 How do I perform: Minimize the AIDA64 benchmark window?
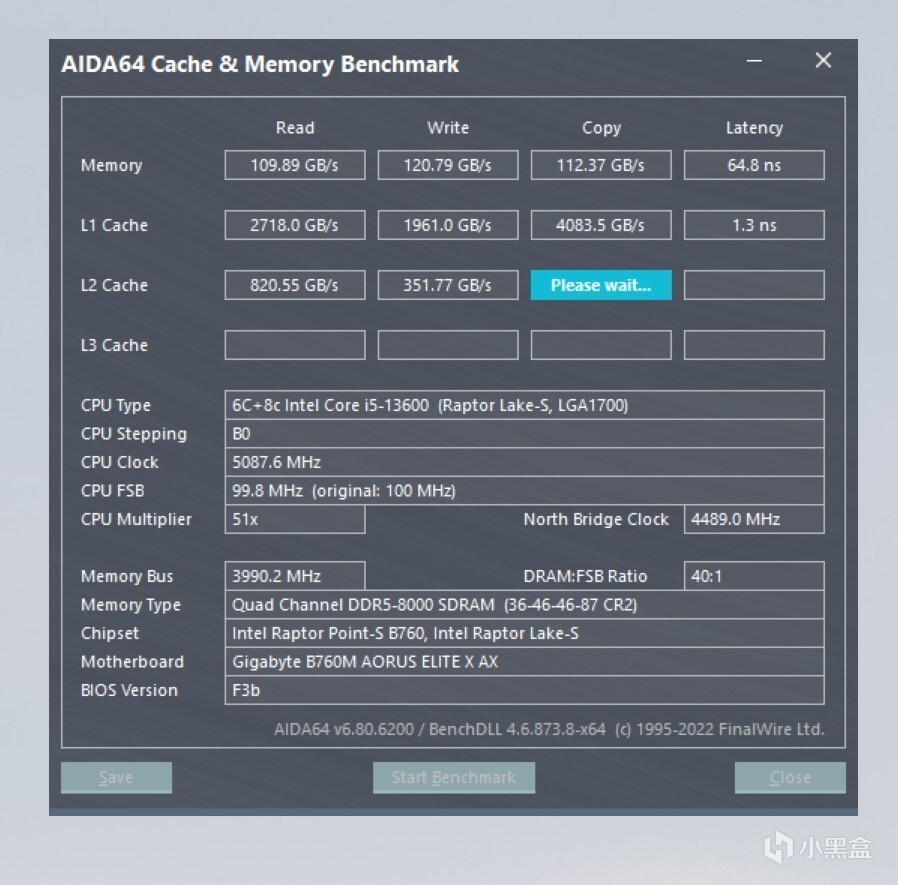754,61
